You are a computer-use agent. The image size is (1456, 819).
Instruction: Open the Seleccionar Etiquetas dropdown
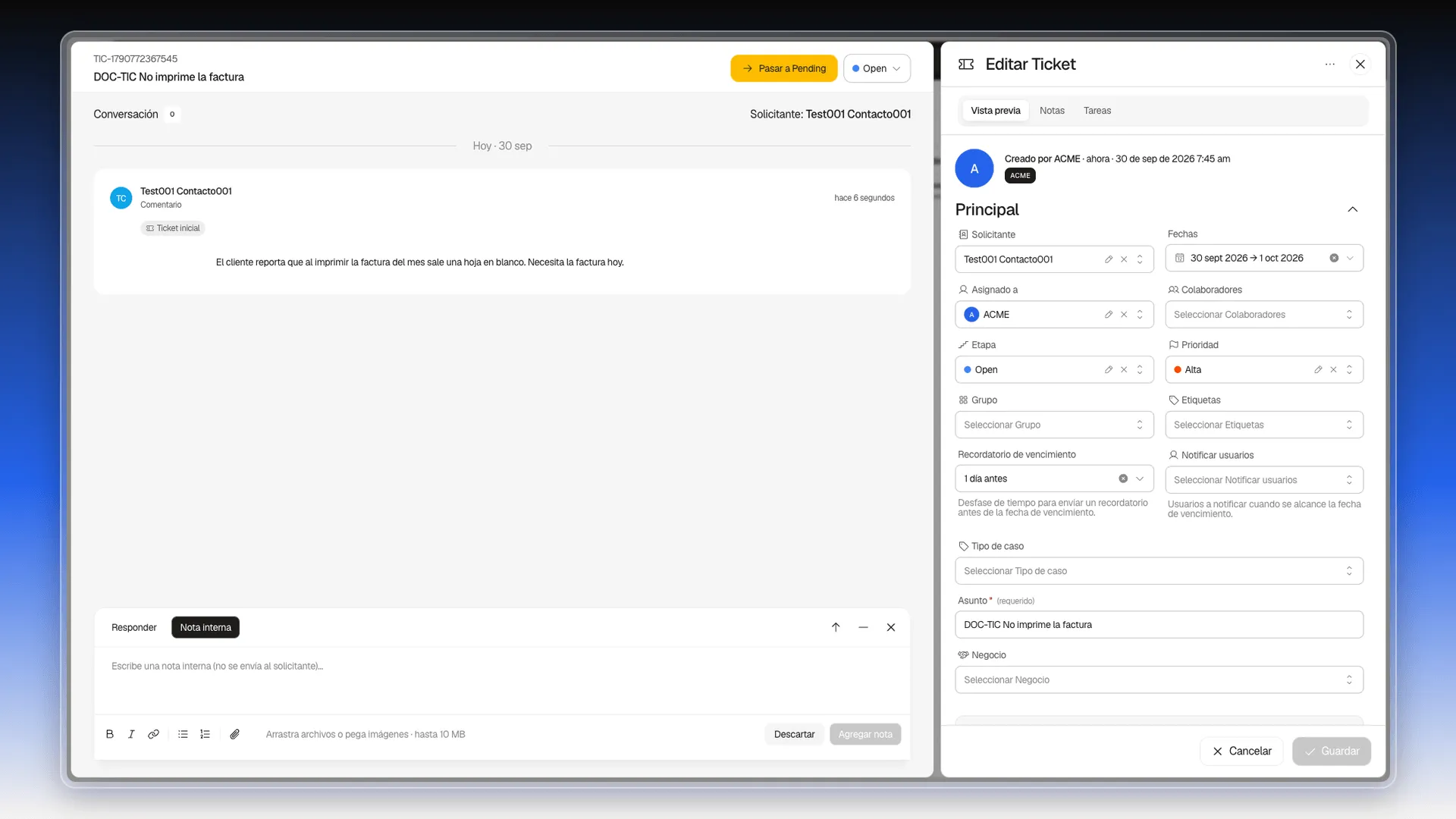(1264, 425)
